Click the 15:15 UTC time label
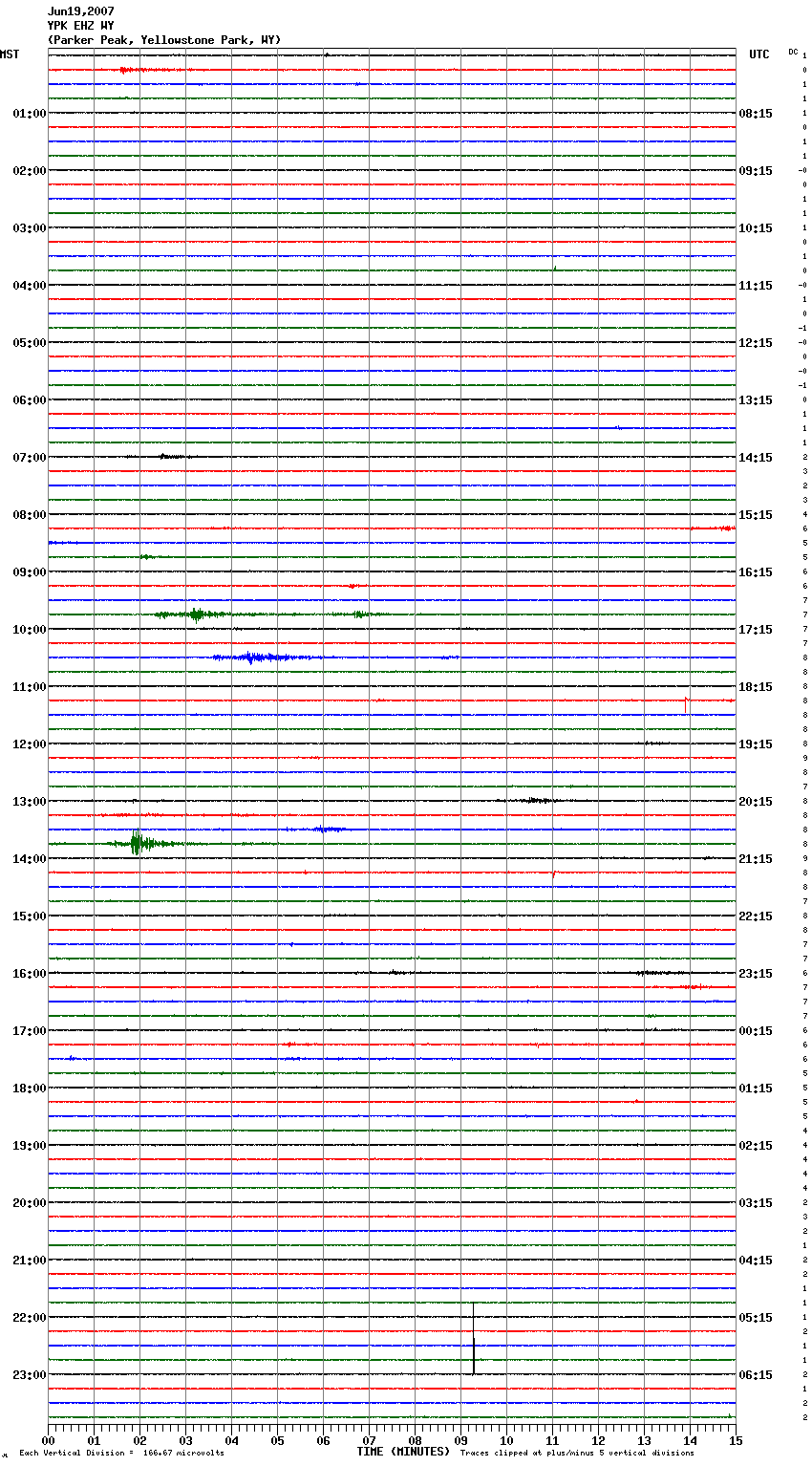Image resolution: width=812 pixels, height=1466 pixels. tap(756, 515)
